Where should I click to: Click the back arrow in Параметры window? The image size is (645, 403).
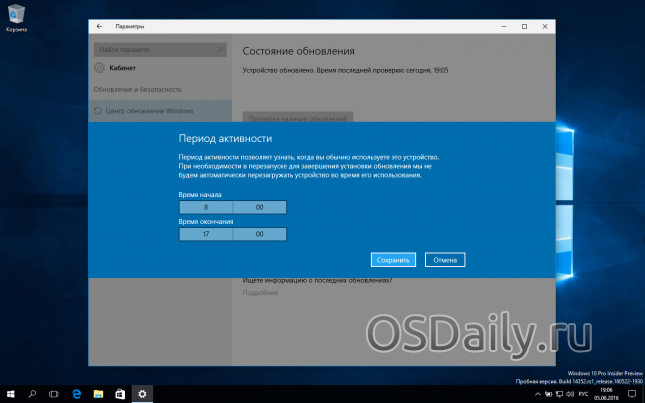(x=99, y=26)
